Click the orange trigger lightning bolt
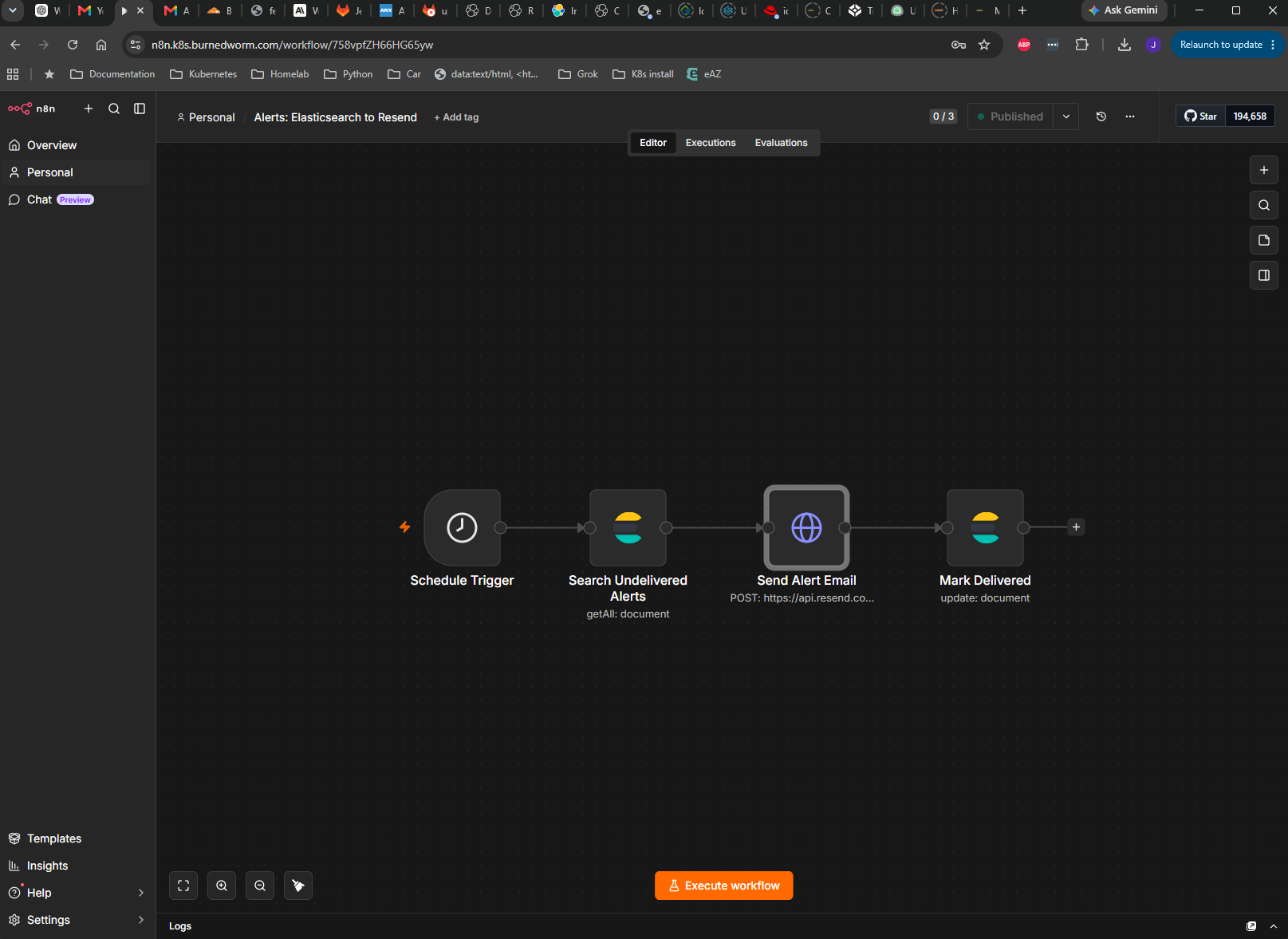Image resolution: width=1288 pixels, height=939 pixels. coord(404,527)
